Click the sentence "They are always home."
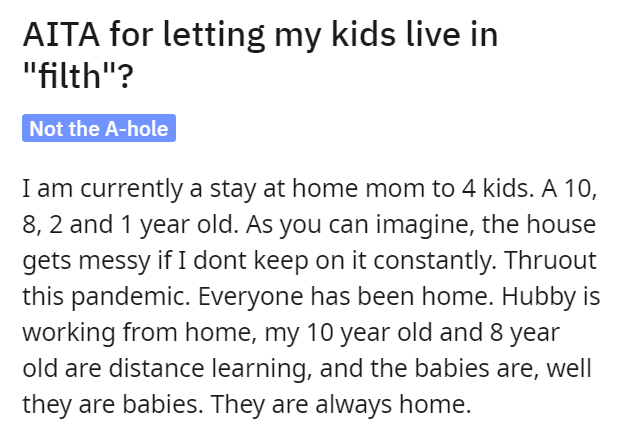 click(341, 404)
